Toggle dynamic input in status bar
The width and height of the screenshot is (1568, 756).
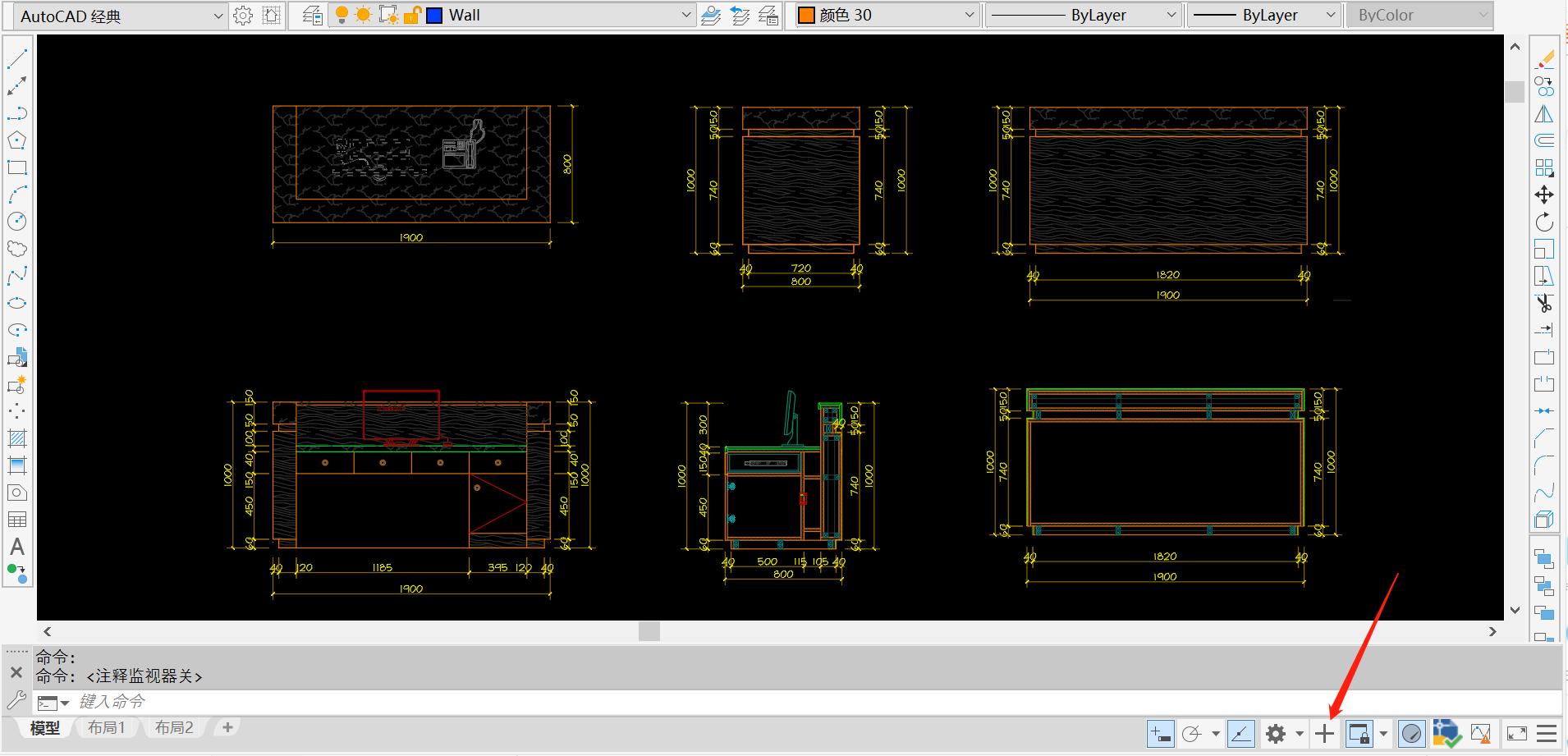click(1160, 734)
